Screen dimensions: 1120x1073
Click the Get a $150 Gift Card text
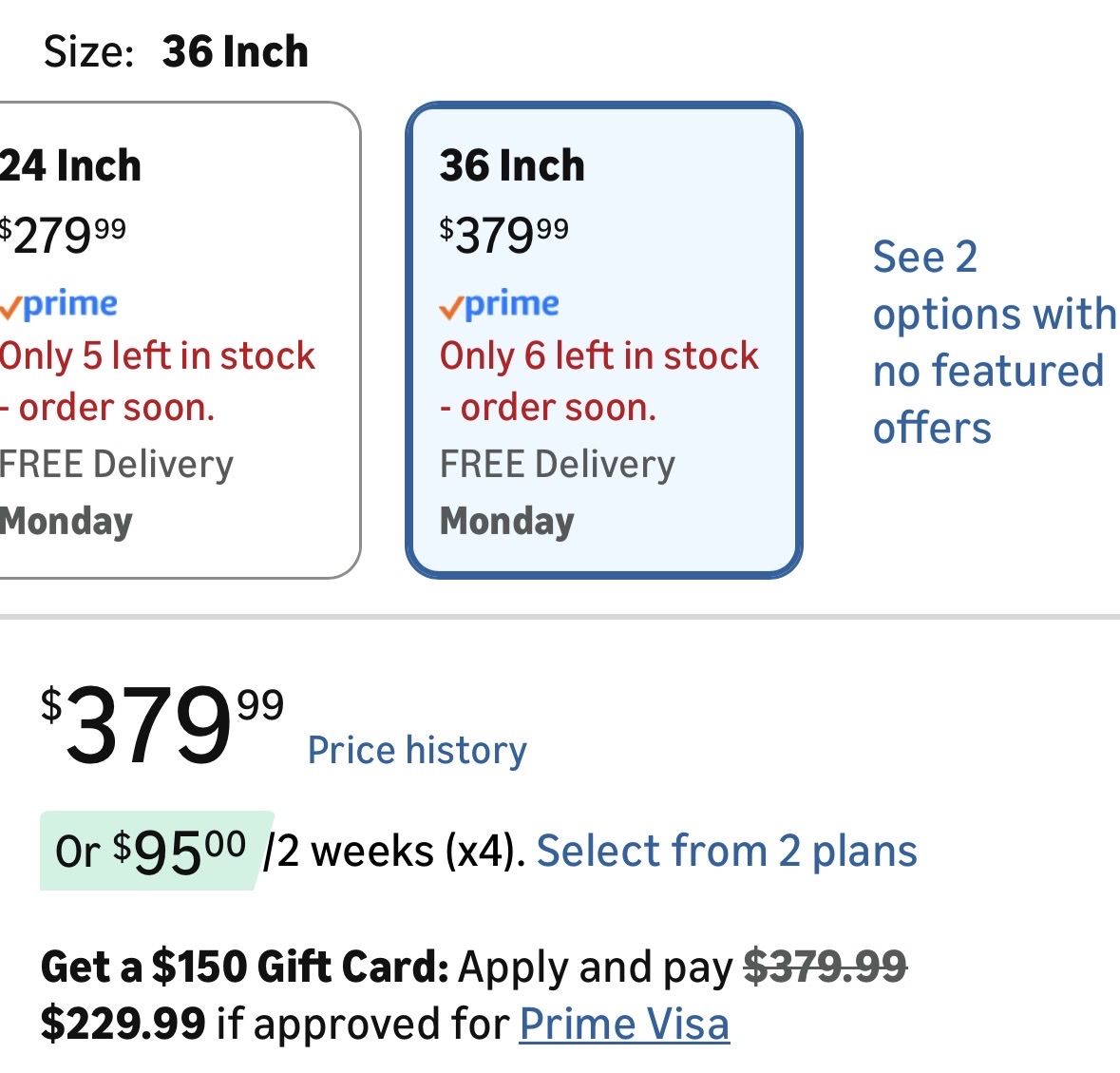tap(244, 968)
